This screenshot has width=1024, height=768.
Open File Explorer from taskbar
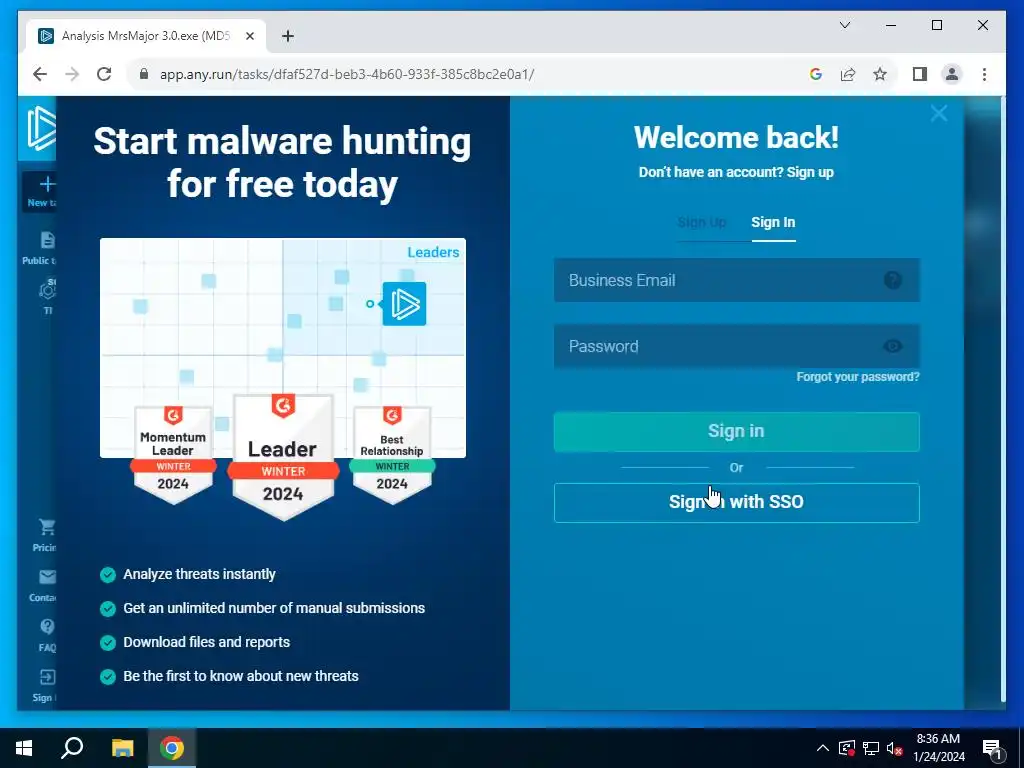[122, 748]
